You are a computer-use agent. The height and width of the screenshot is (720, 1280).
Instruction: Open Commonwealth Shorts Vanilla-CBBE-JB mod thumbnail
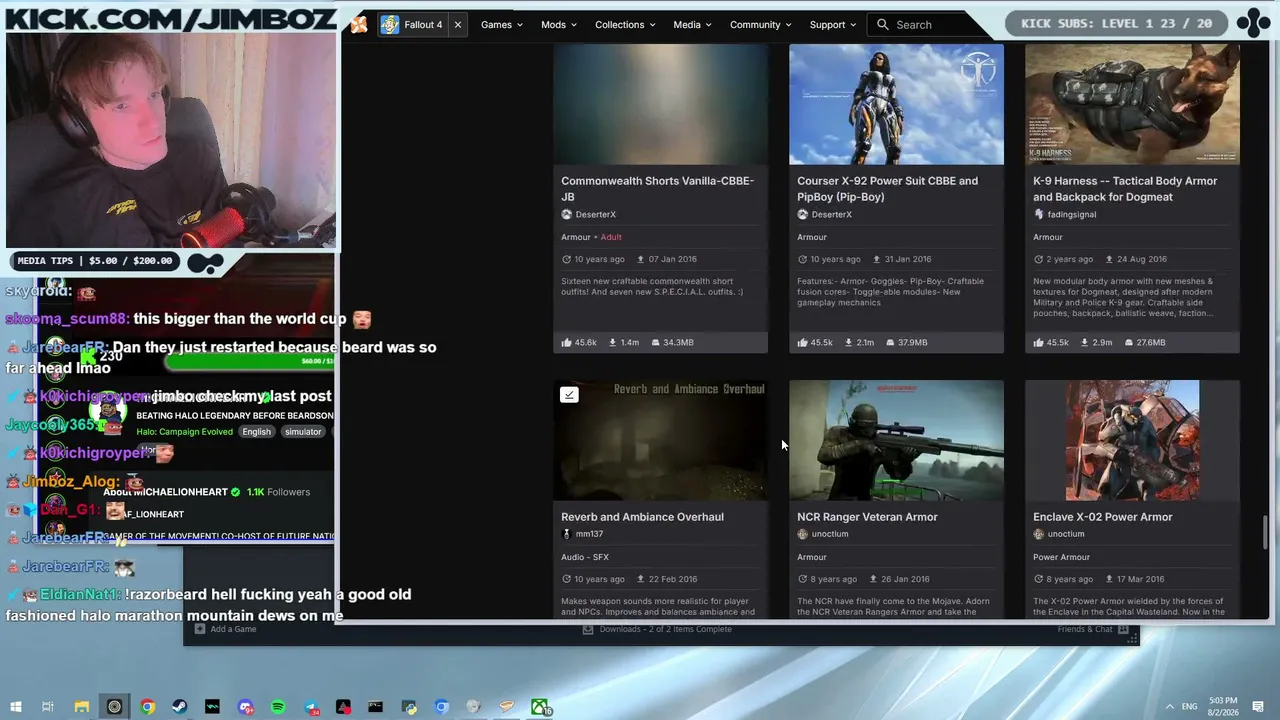(660, 104)
